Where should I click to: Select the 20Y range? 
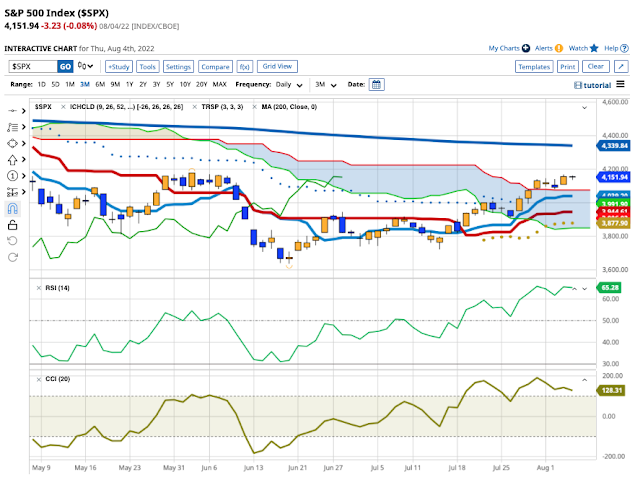(x=202, y=84)
